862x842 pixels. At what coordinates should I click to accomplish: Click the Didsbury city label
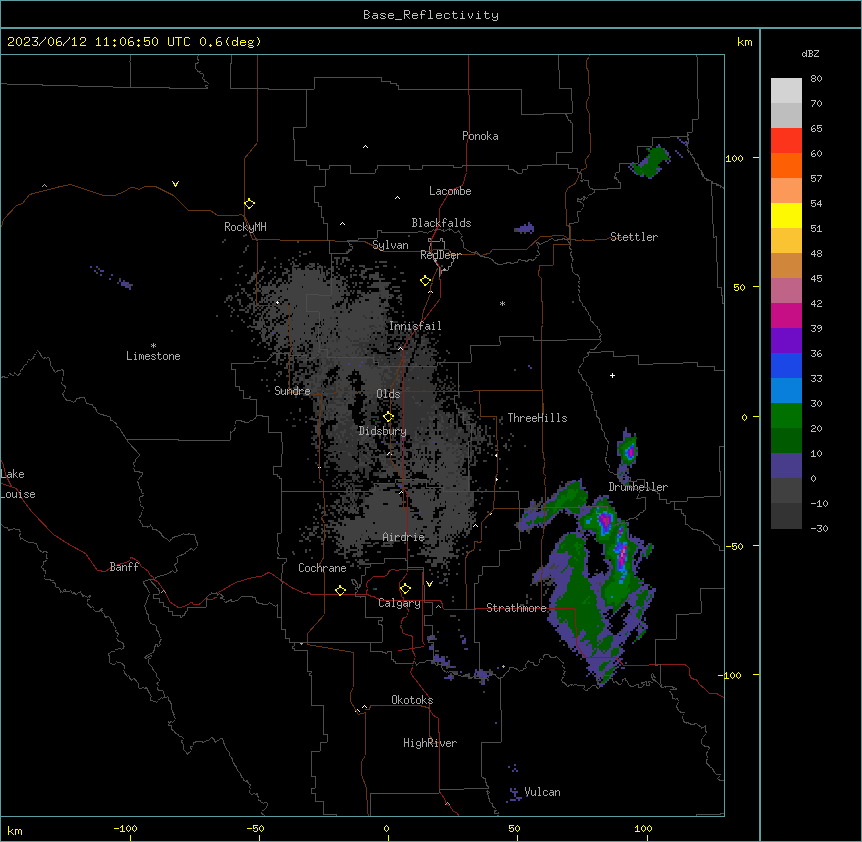coord(383,431)
